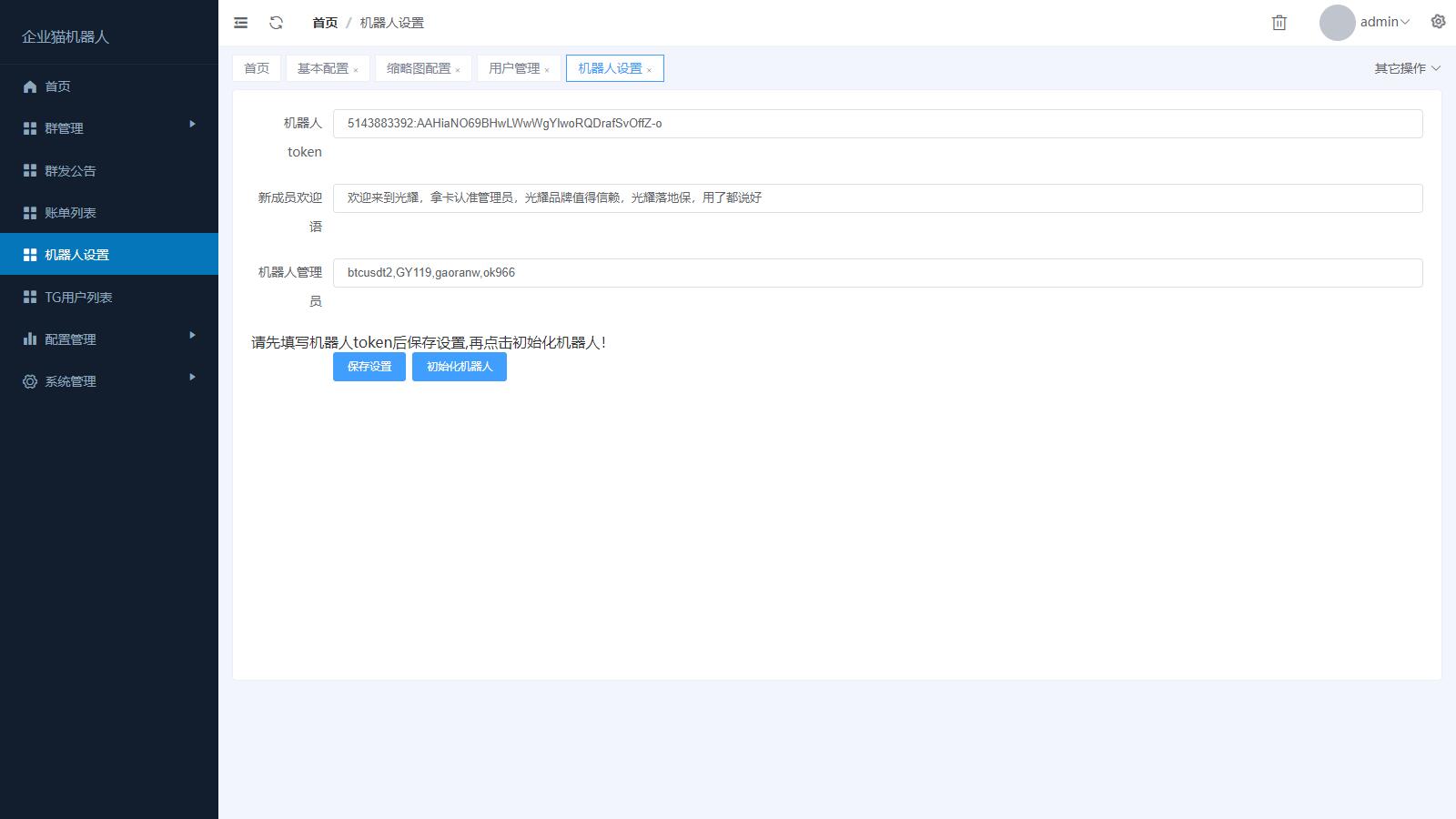This screenshot has height=819, width=1456.
Task: Collapse the sidebar with the hamburger icon
Action: 240,23
